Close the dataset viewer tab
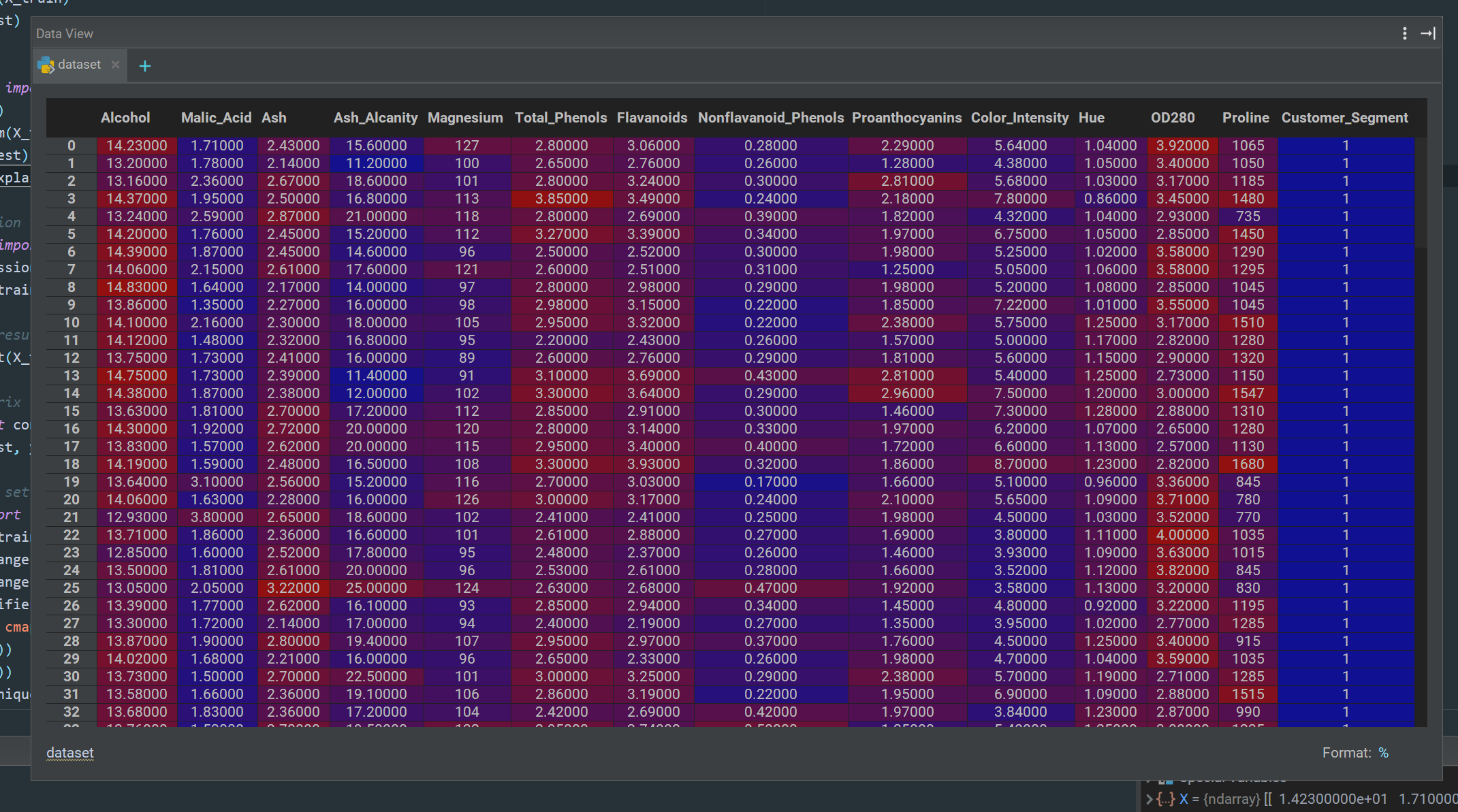 pyautogui.click(x=116, y=65)
